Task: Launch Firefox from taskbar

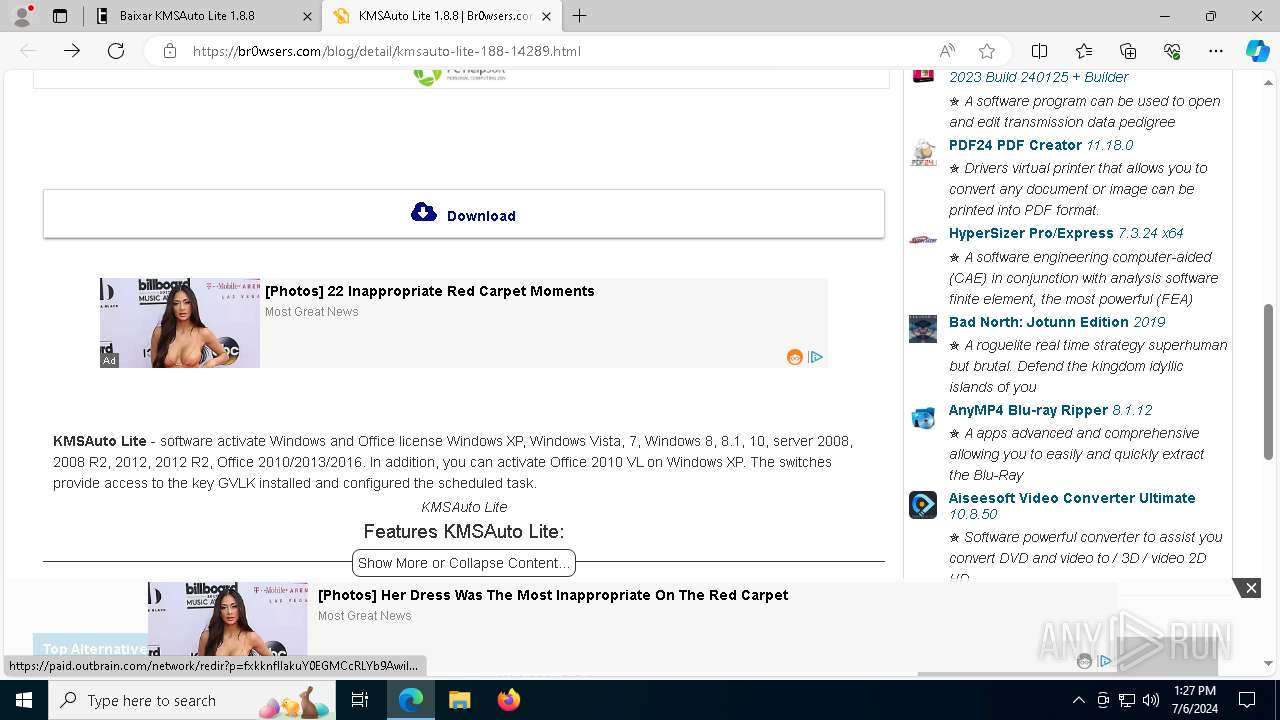Action: (x=508, y=700)
